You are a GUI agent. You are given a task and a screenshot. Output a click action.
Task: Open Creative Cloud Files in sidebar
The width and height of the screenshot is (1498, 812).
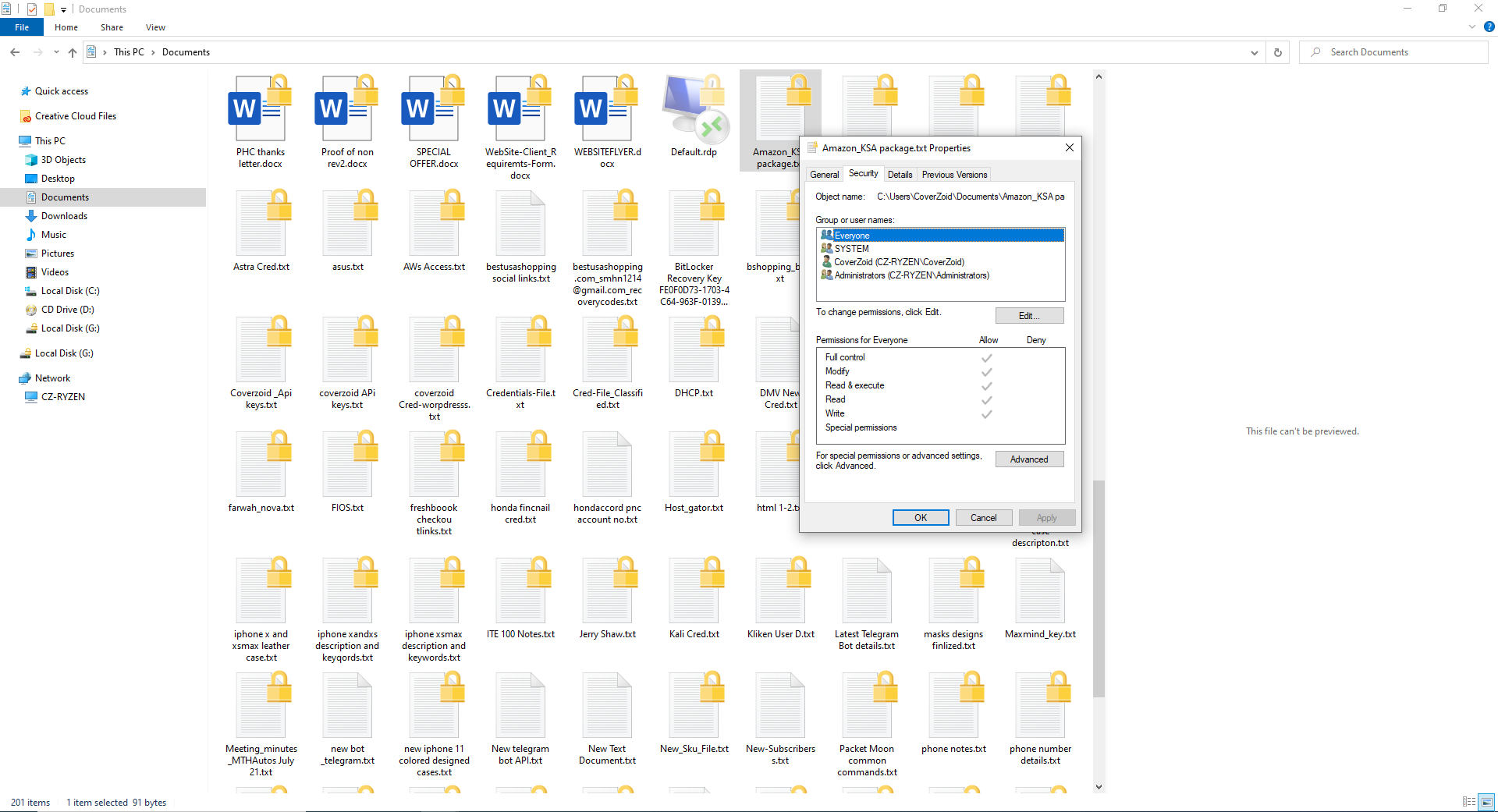coord(75,116)
